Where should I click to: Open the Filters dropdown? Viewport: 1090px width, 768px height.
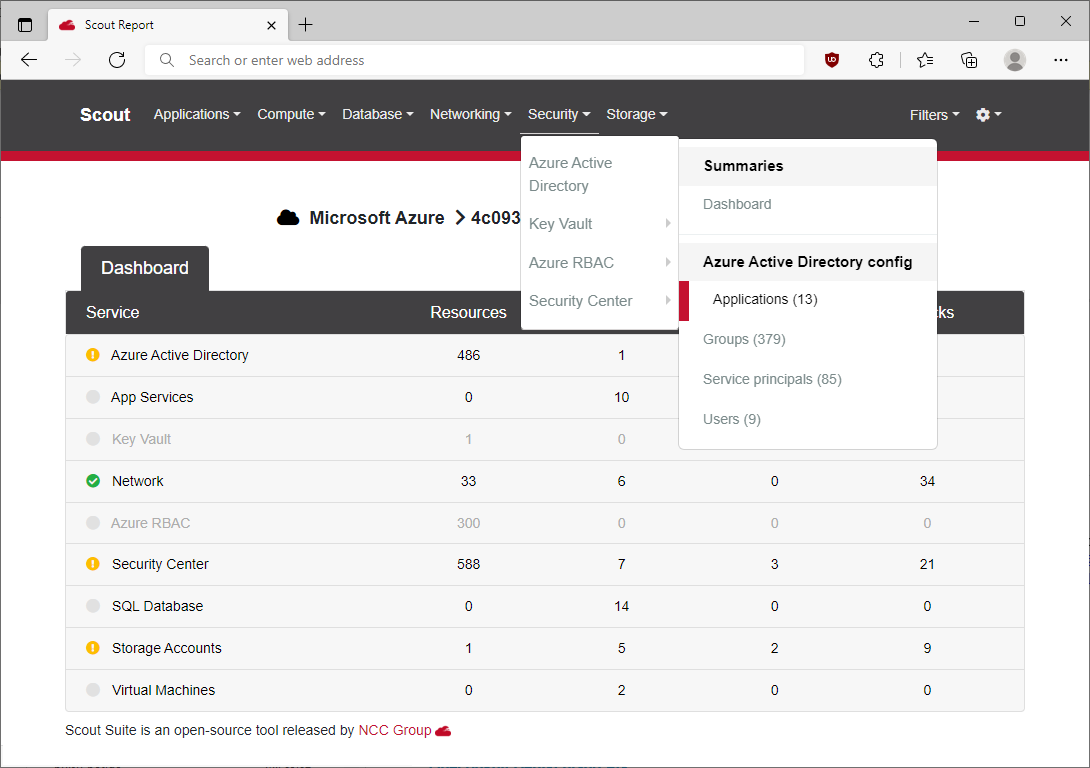click(x=934, y=115)
